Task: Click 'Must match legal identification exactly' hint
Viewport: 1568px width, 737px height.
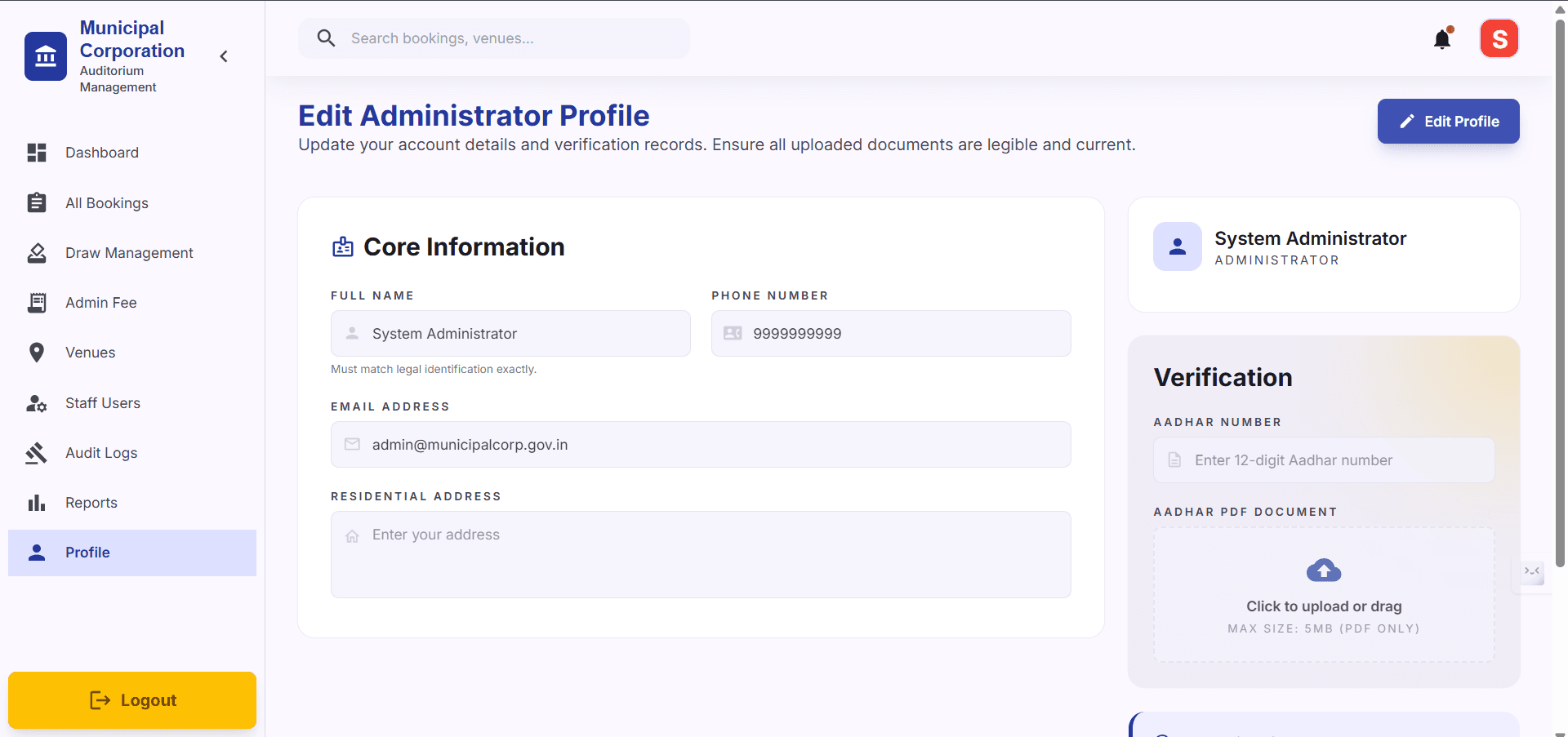Action: 434,369
